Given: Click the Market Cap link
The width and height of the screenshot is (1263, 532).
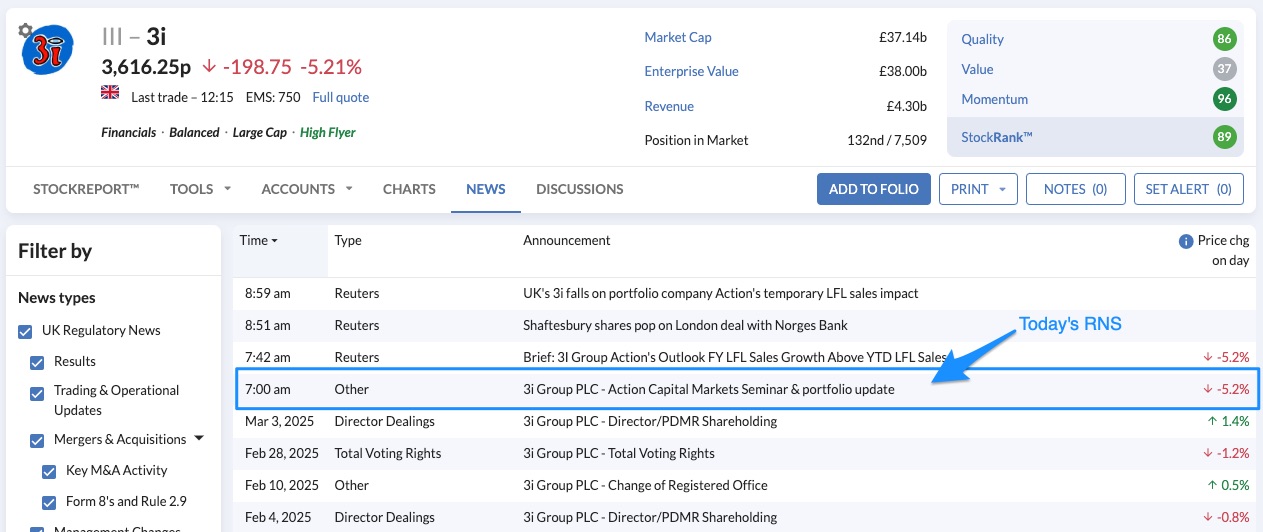Looking at the screenshot, I should coord(678,38).
